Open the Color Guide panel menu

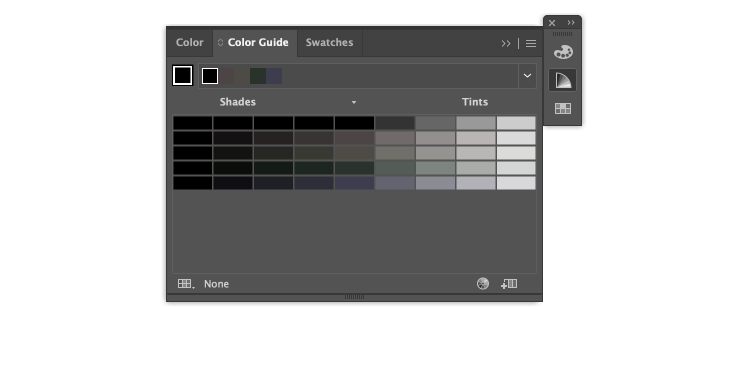point(531,44)
